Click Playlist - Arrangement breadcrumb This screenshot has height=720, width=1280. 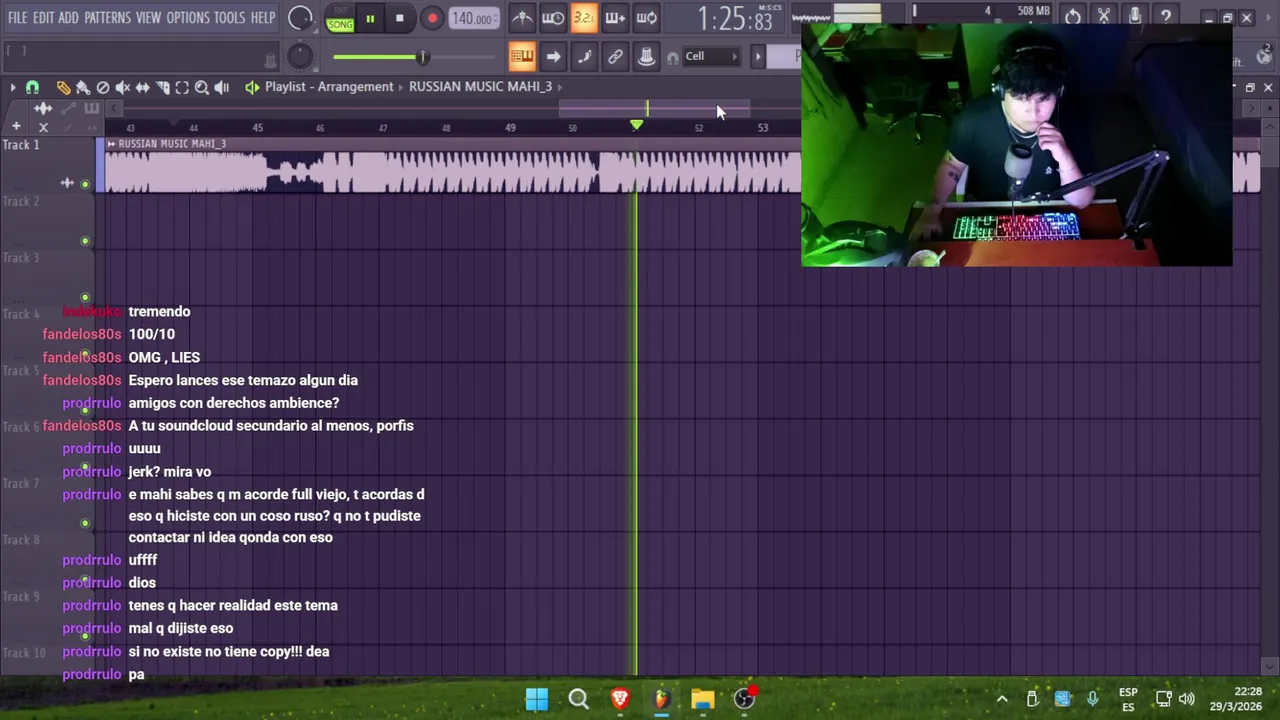pyautogui.click(x=329, y=87)
